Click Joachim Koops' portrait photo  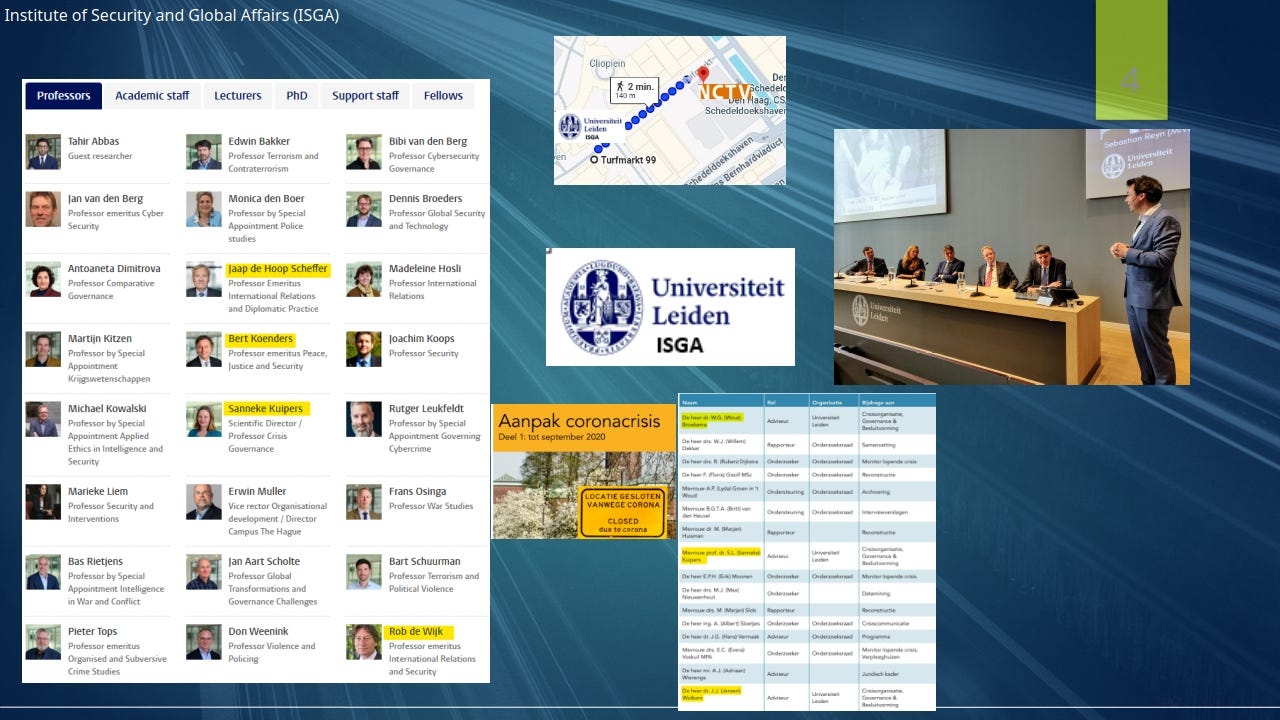364,349
